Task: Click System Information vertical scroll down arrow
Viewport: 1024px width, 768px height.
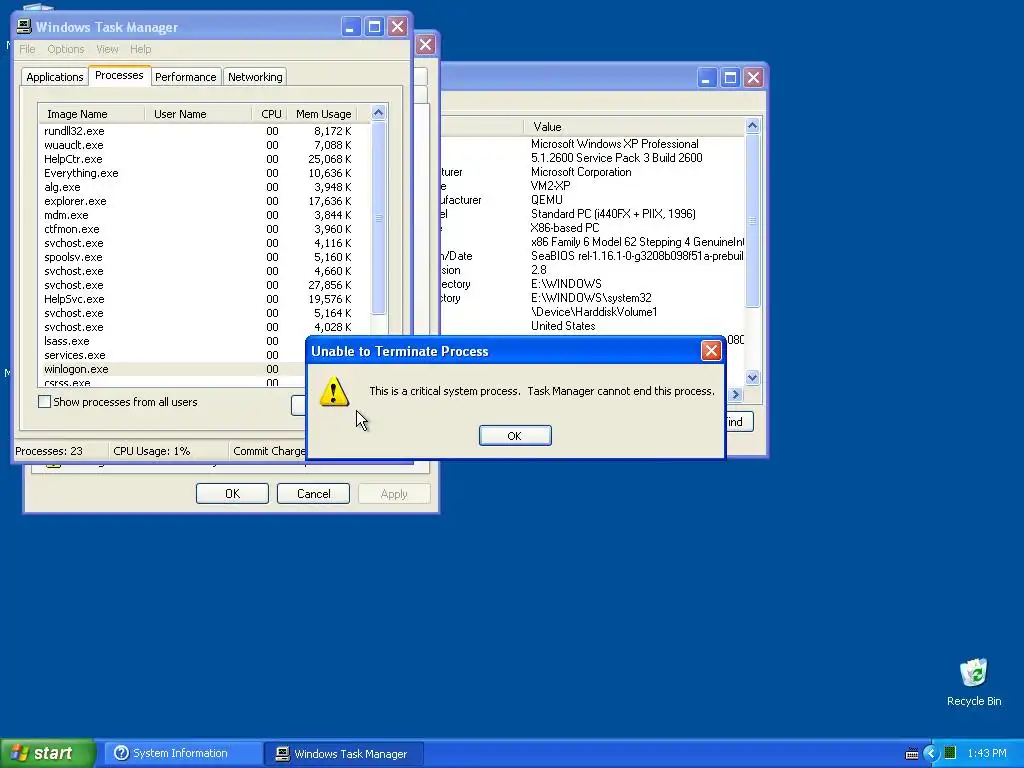Action: 752,377
